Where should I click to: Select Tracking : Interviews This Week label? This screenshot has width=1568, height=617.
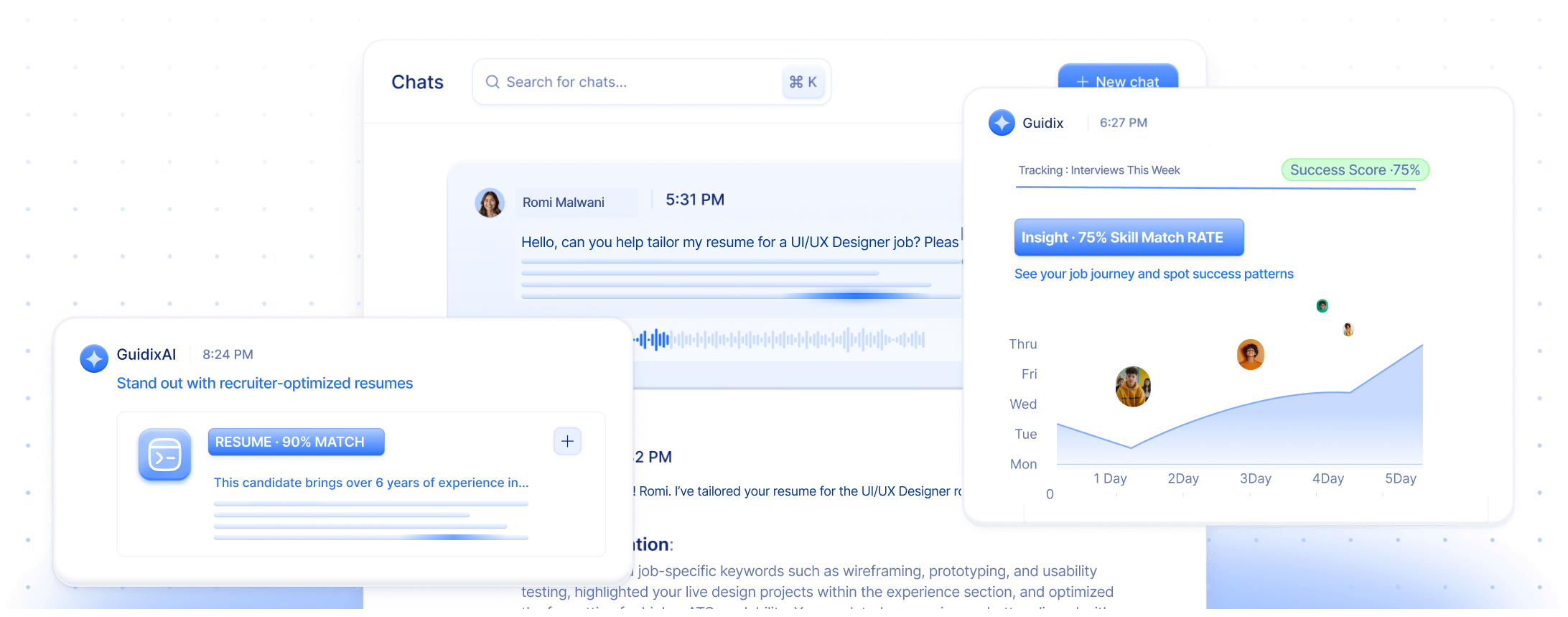click(x=1099, y=170)
